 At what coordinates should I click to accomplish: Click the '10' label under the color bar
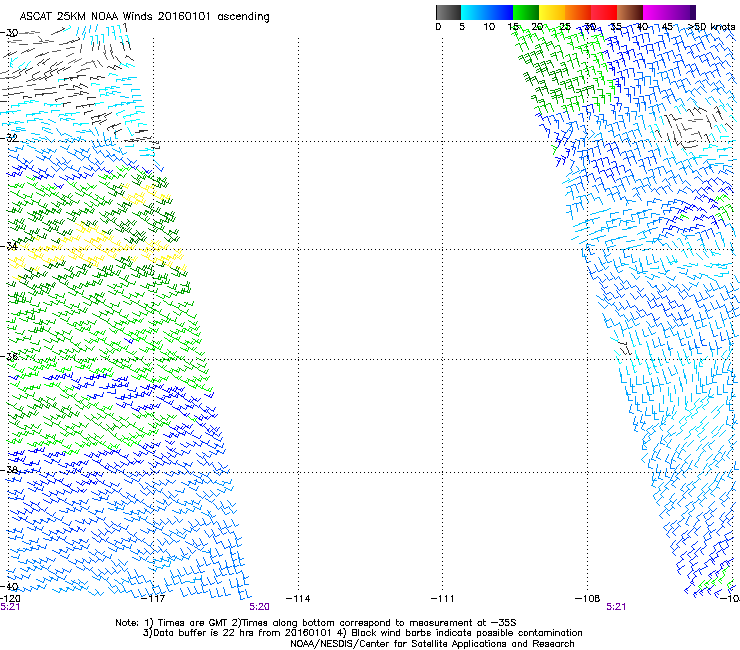coord(489,27)
